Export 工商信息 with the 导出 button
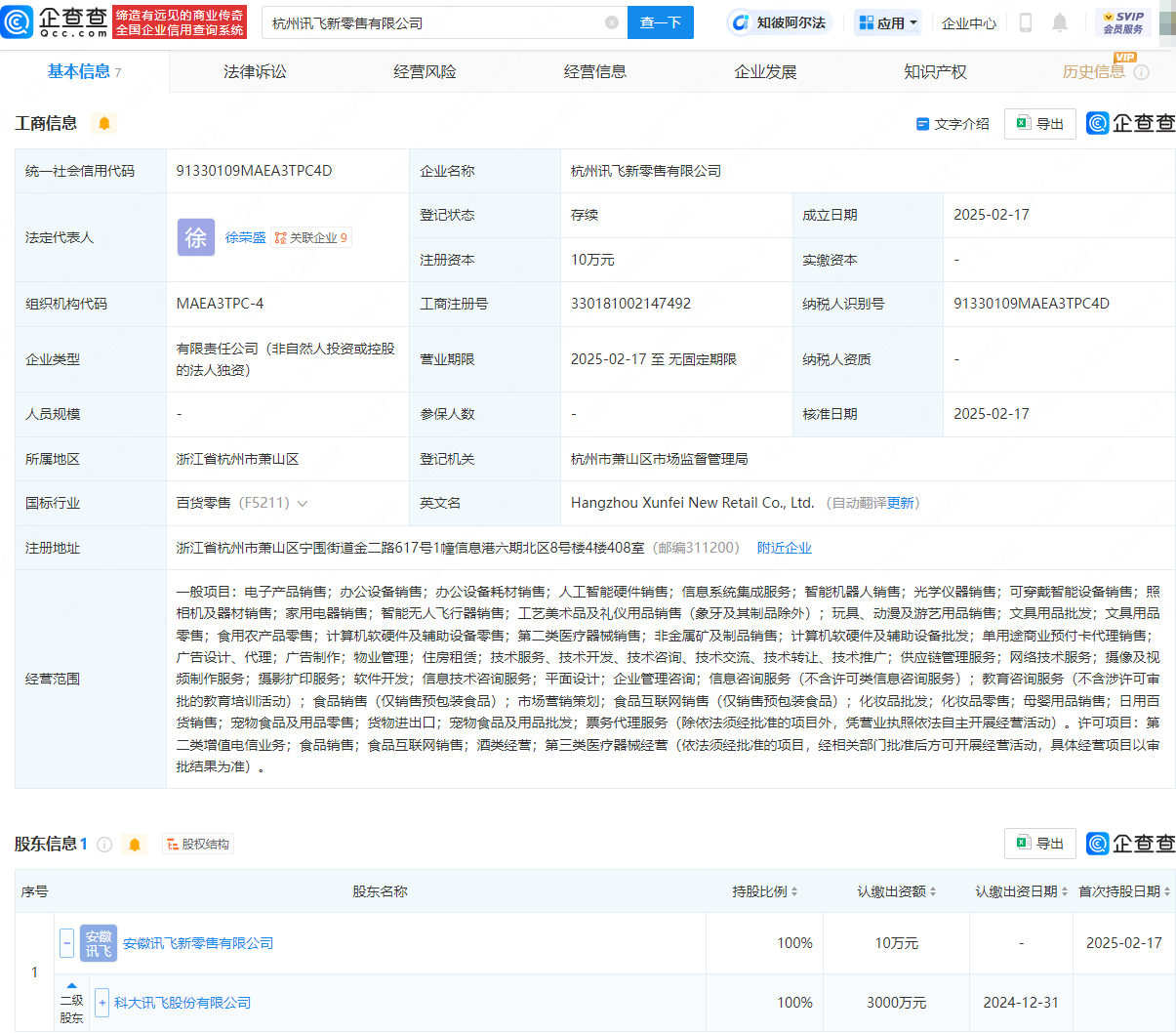This screenshot has width=1176, height=1033. (1040, 124)
